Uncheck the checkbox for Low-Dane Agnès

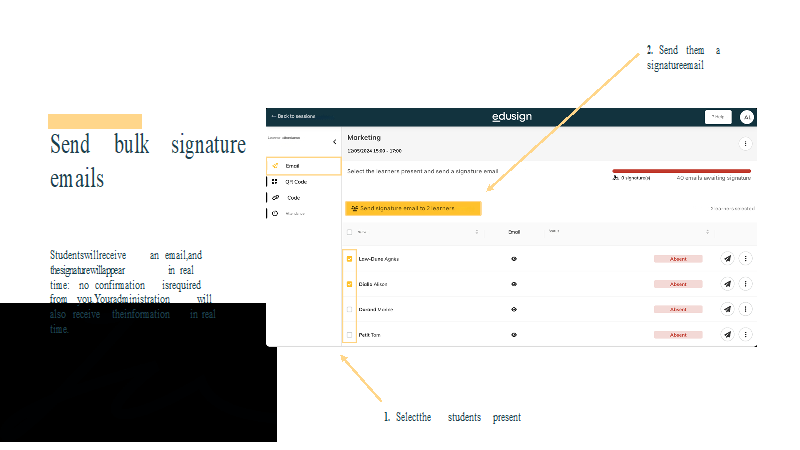pyautogui.click(x=349, y=258)
